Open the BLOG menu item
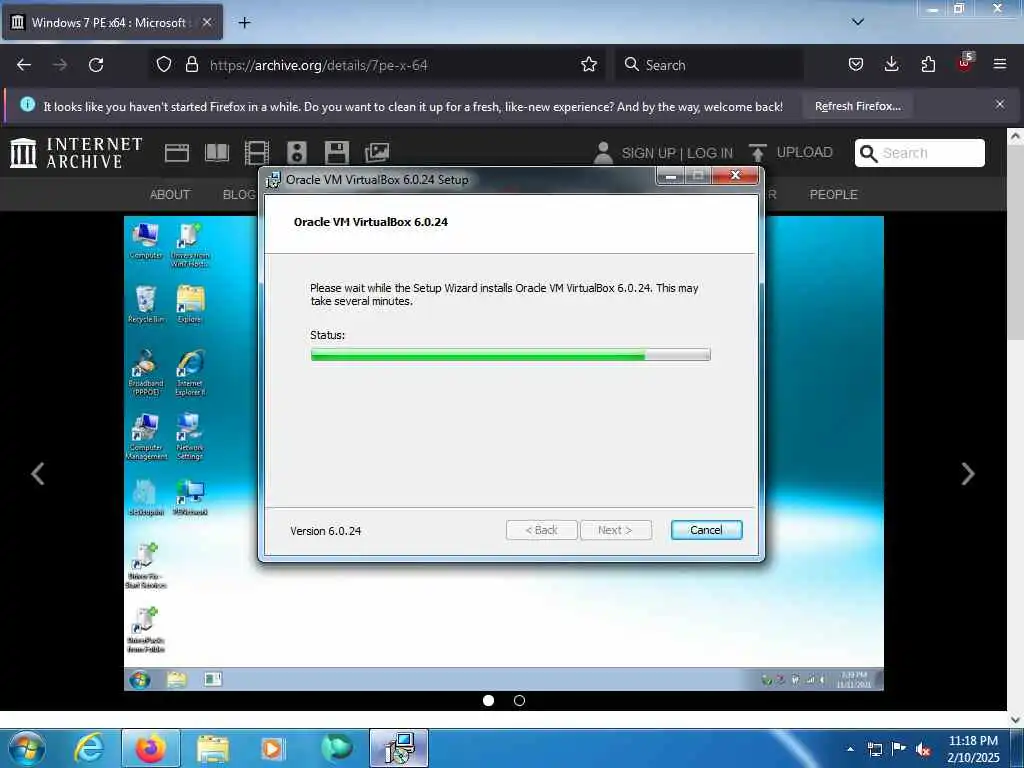The width and height of the screenshot is (1024, 768). point(239,195)
